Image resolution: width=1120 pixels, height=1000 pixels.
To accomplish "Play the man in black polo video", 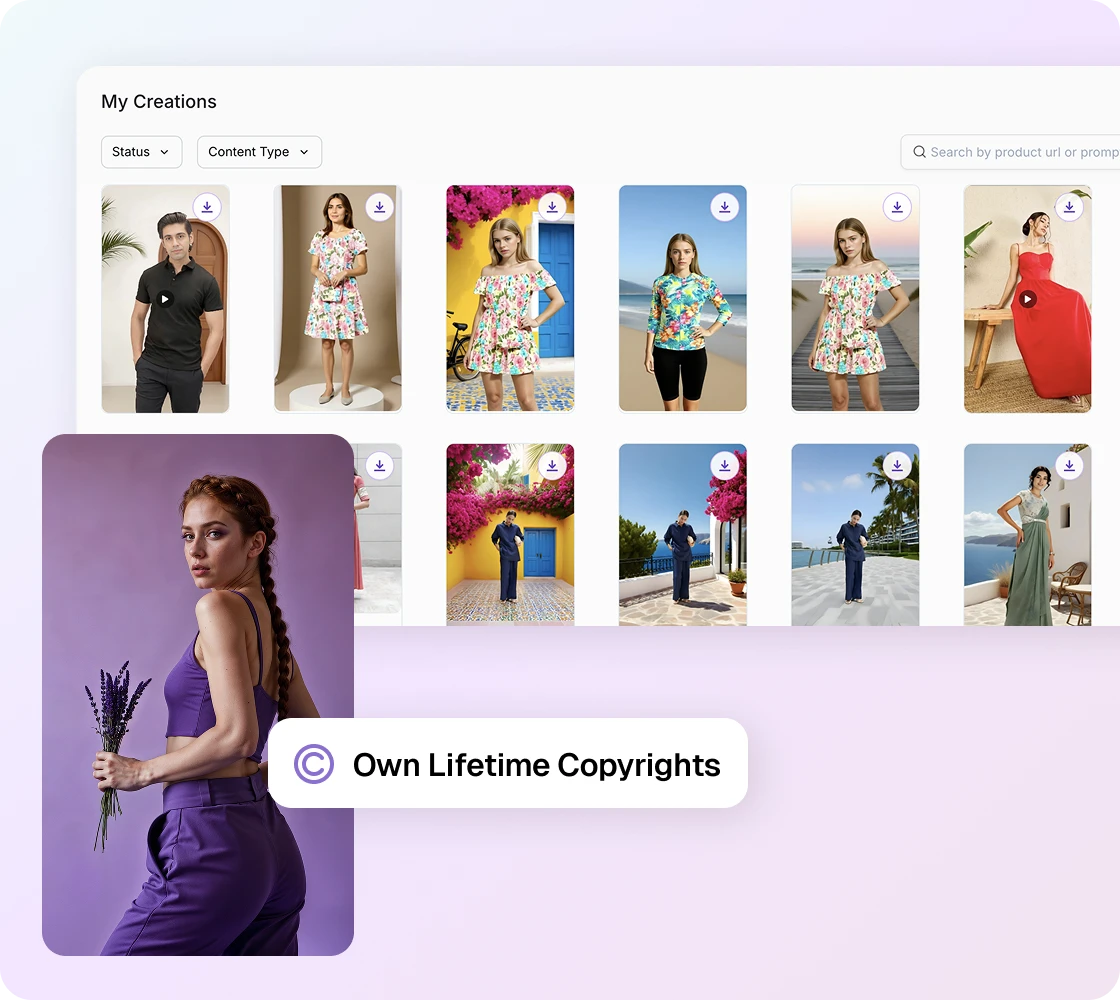I will 165,299.
